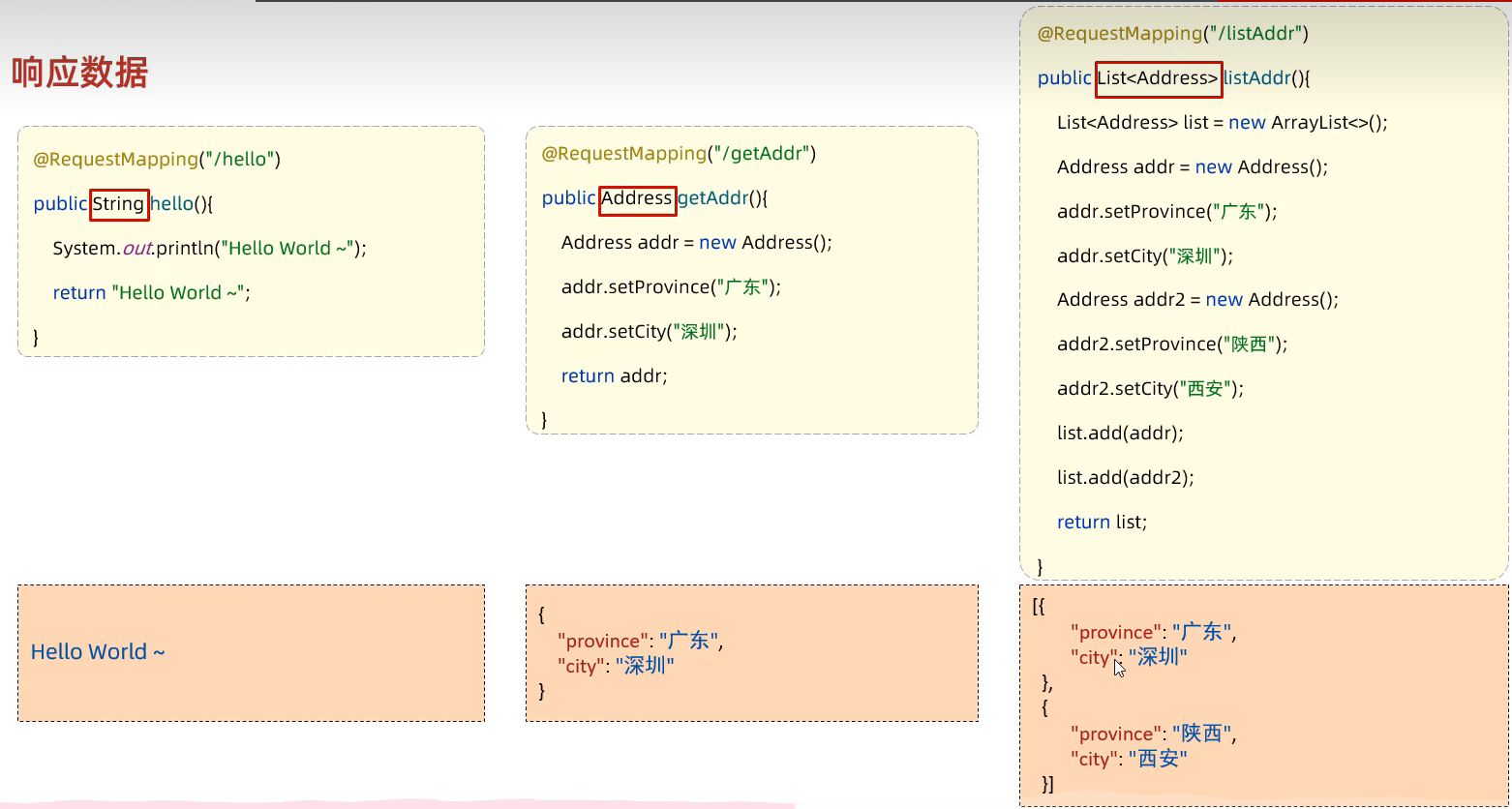
Task: Select the return "Hello World ~" statement
Action: coord(151,293)
